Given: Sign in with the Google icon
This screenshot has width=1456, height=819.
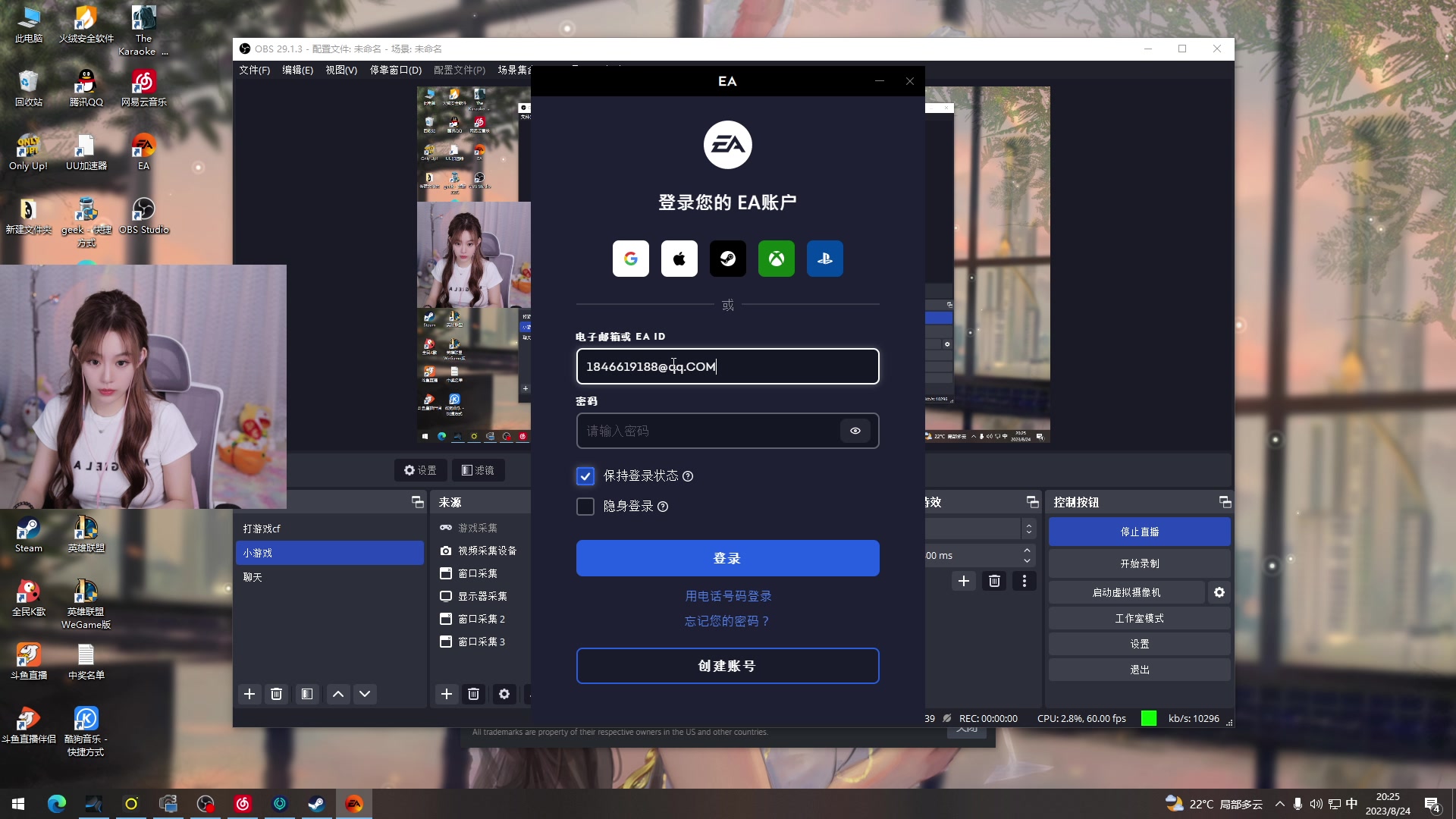Looking at the screenshot, I should pos(631,259).
